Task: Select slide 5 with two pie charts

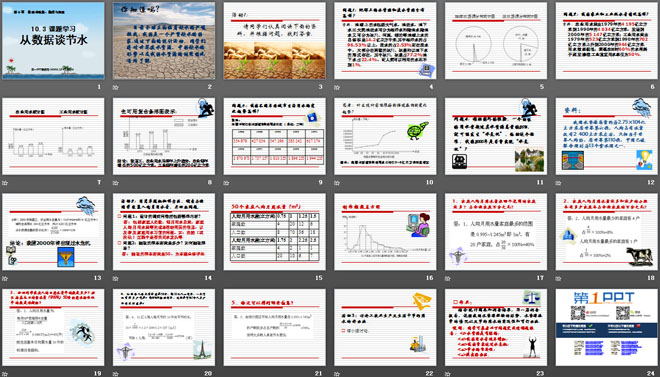Action: coord(496,41)
